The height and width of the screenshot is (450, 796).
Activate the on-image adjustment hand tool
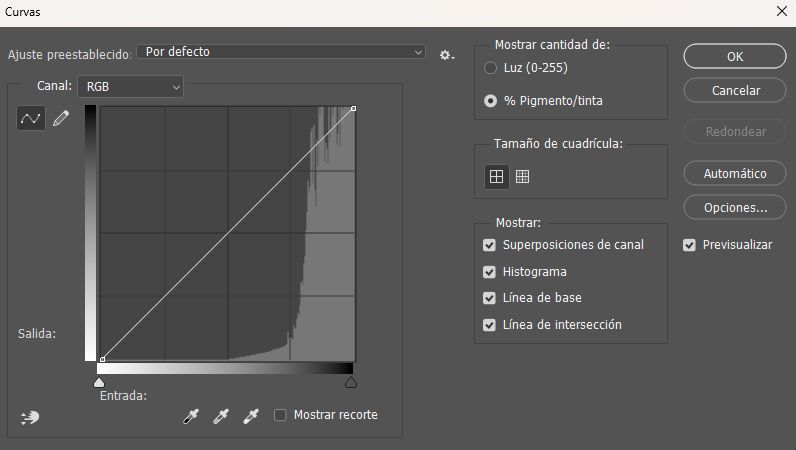pos(30,417)
